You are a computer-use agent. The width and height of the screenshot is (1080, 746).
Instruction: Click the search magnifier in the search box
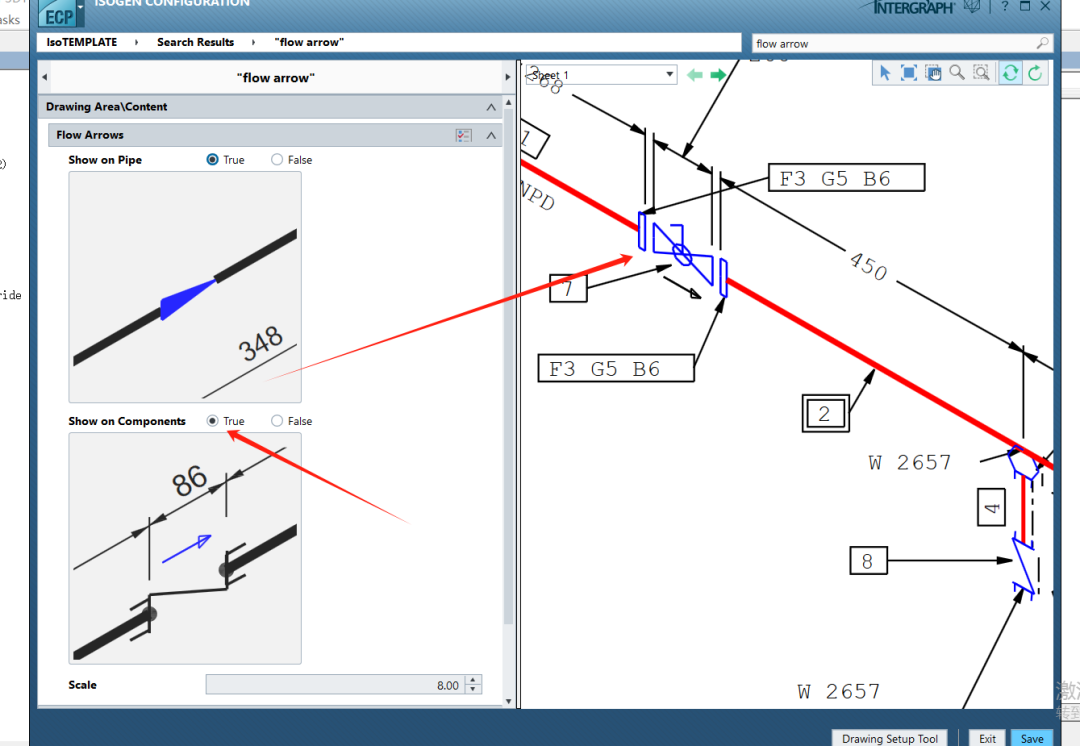1042,43
